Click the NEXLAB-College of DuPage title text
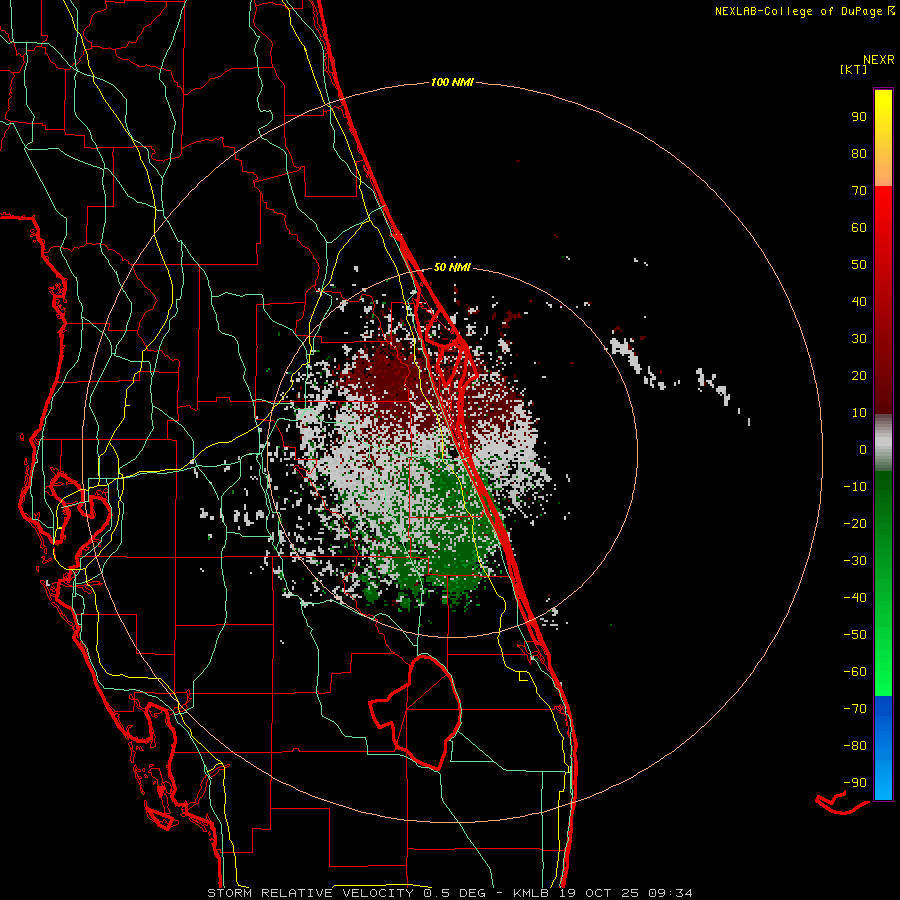The width and height of the screenshot is (900, 900). coord(799,11)
